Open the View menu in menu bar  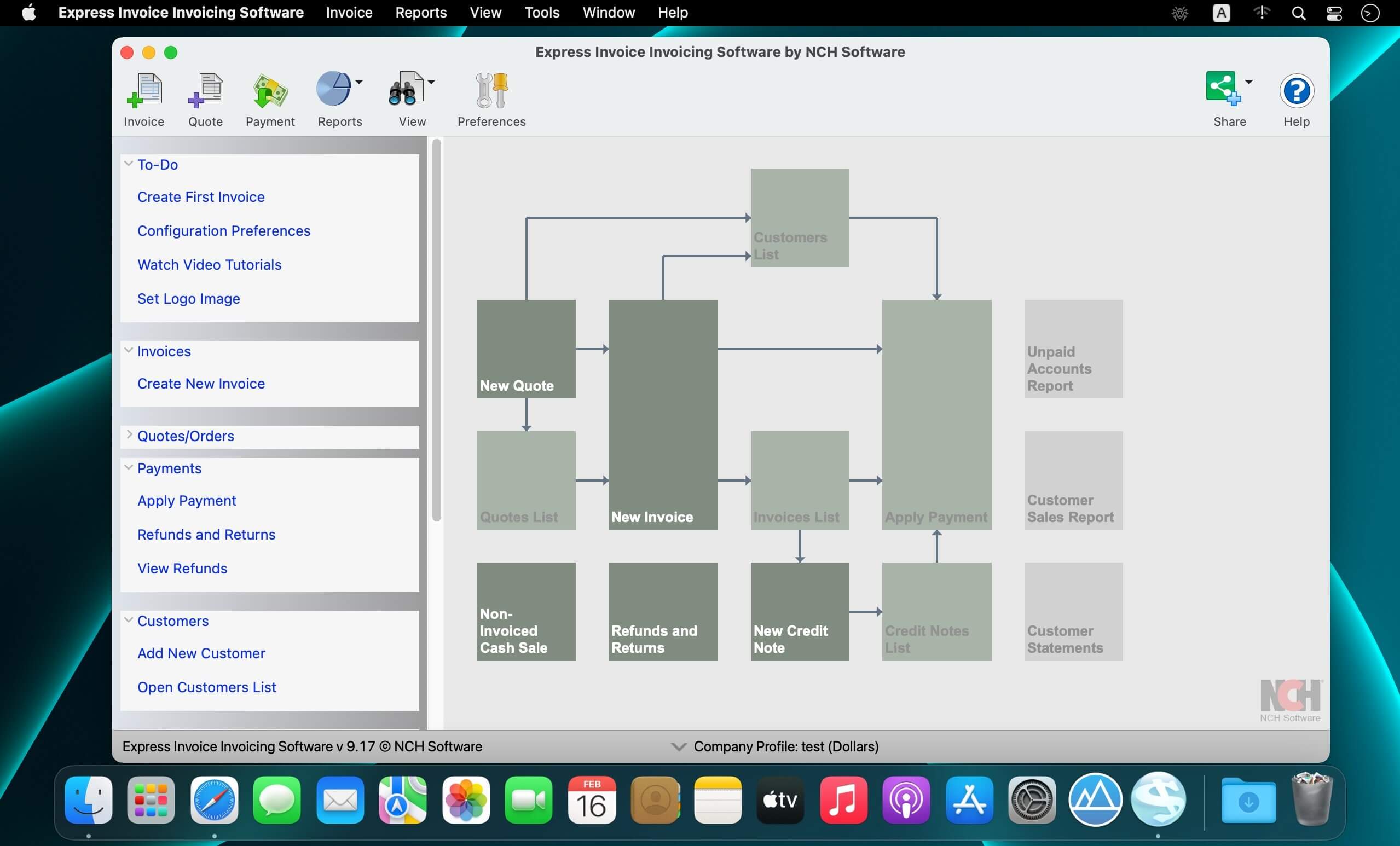[485, 13]
